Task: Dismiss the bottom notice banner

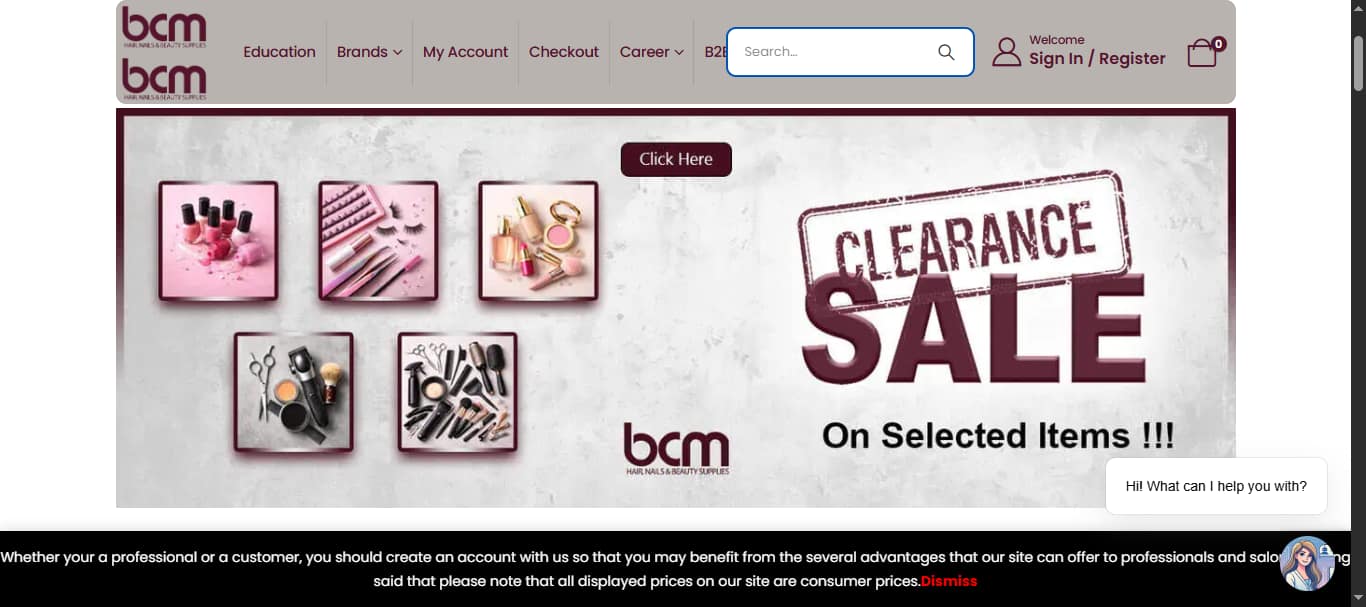Action: pos(949,581)
